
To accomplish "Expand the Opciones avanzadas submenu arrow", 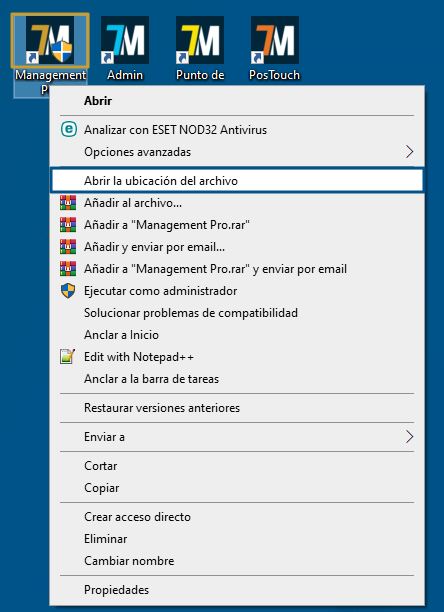I will (x=409, y=151).
